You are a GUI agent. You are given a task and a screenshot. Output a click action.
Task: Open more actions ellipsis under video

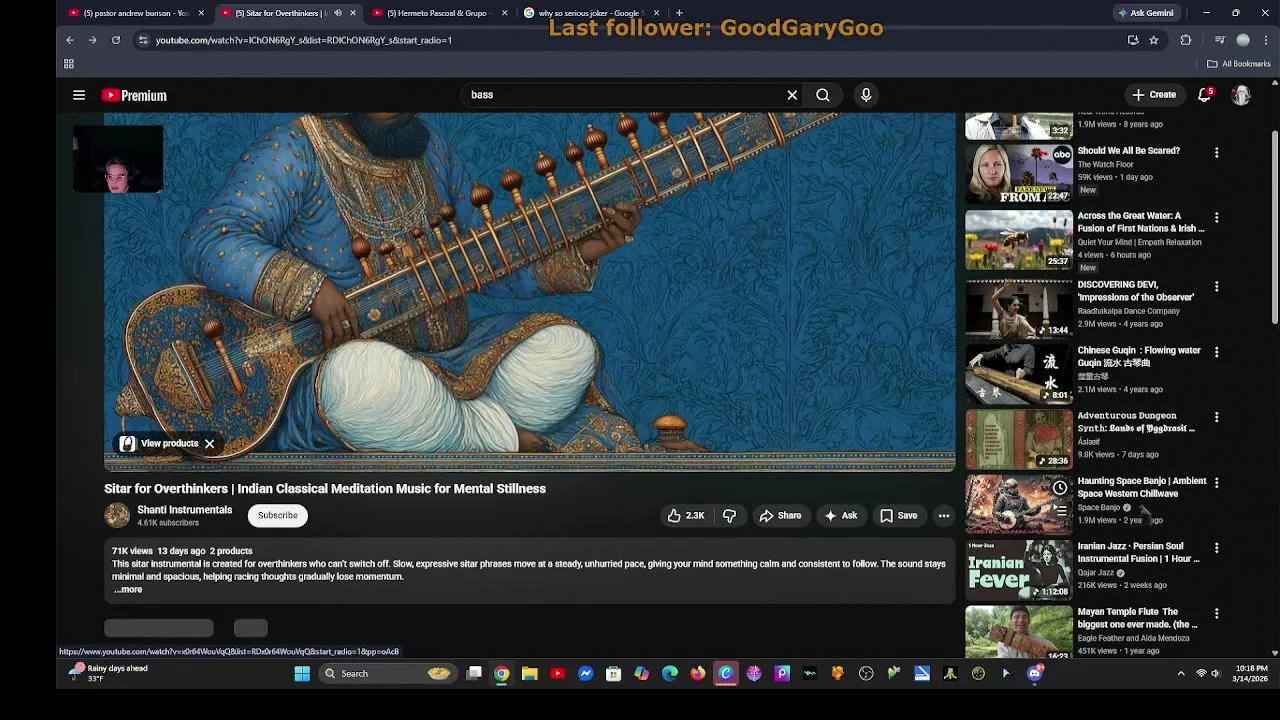[943, 516]
